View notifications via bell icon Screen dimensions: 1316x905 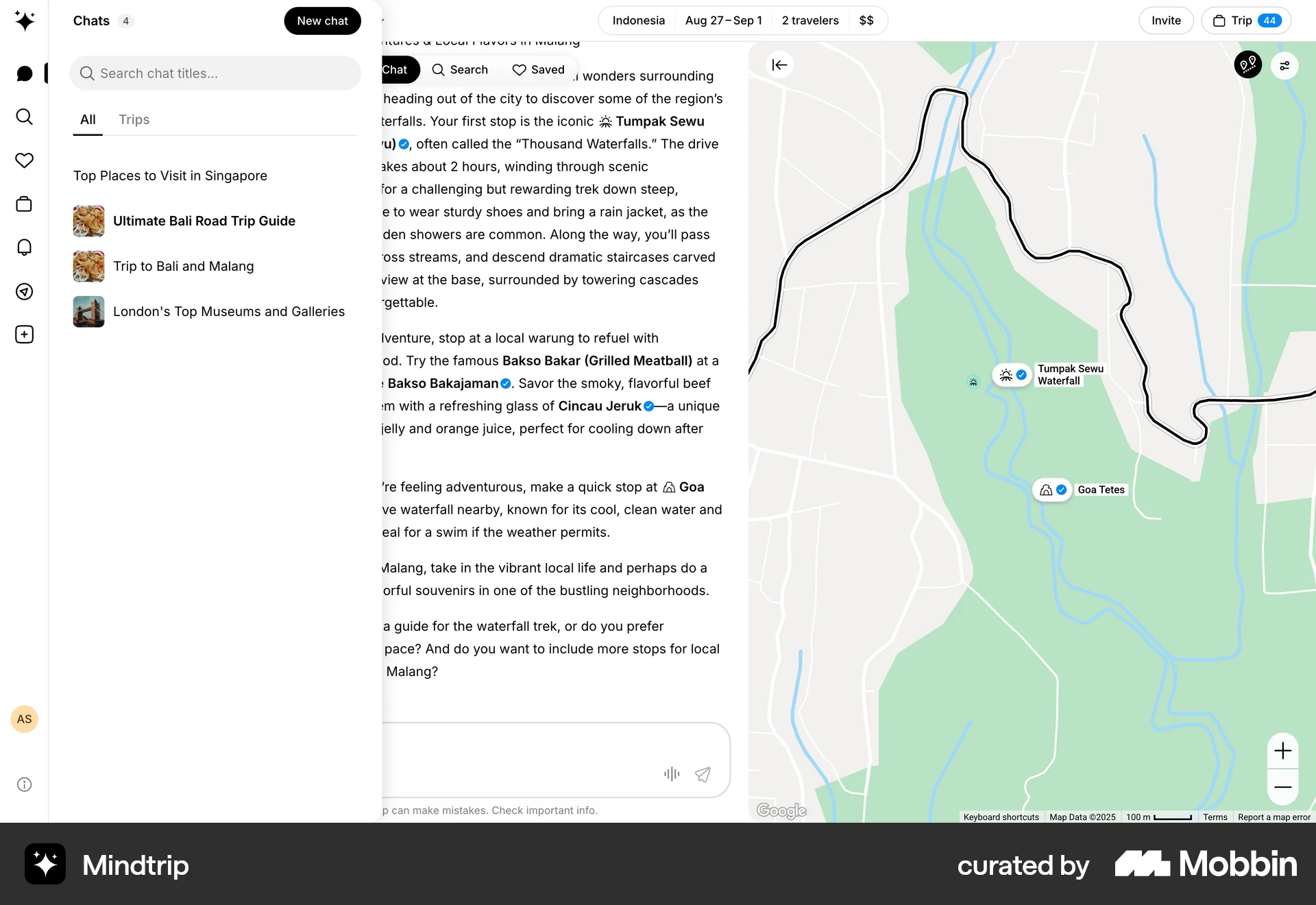(x=25, y=248)
